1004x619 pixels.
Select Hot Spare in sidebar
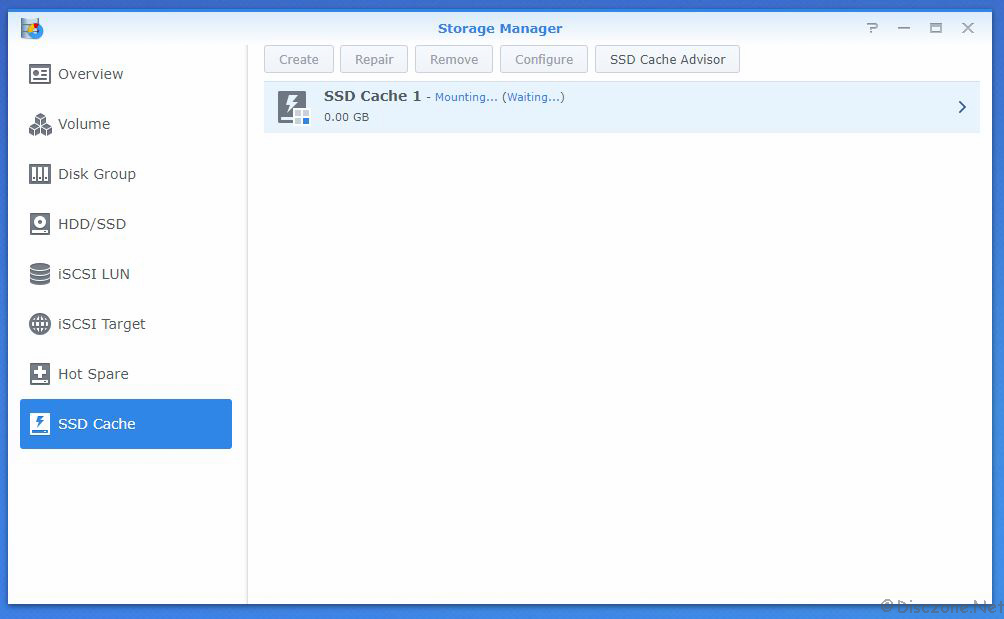click(x=126, y=374)
